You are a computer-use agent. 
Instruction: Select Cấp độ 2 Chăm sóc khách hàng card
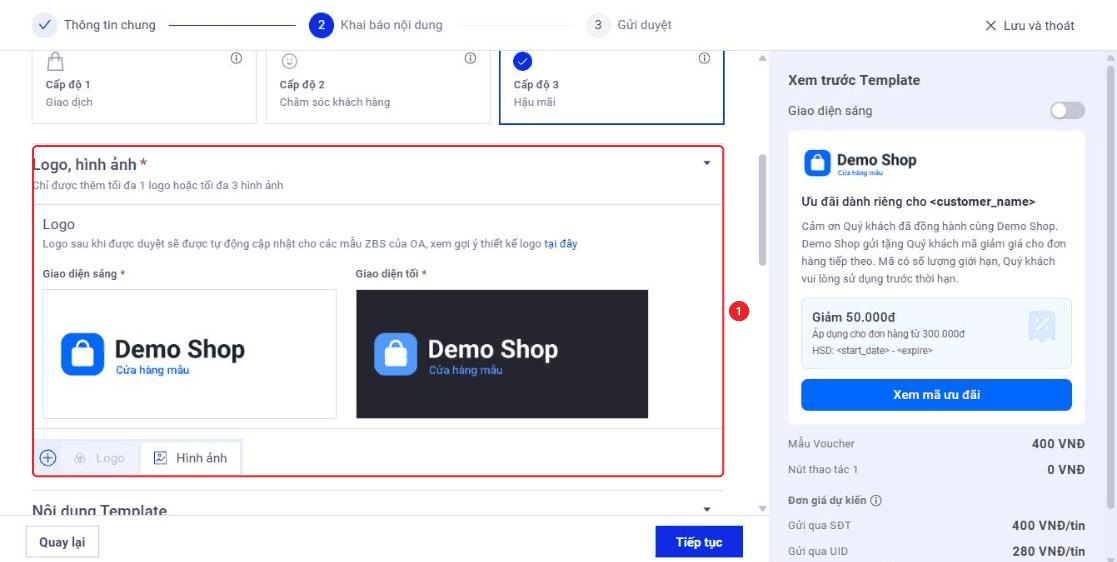tap(378, 87)
